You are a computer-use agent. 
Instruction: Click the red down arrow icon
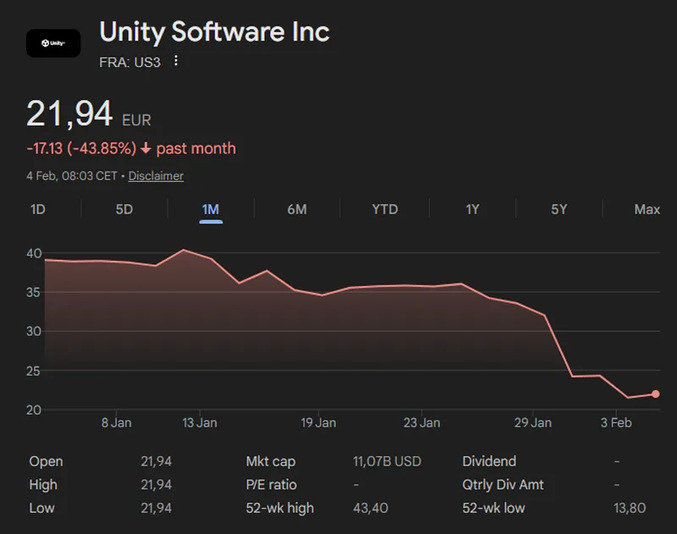[x=146, y=149]
